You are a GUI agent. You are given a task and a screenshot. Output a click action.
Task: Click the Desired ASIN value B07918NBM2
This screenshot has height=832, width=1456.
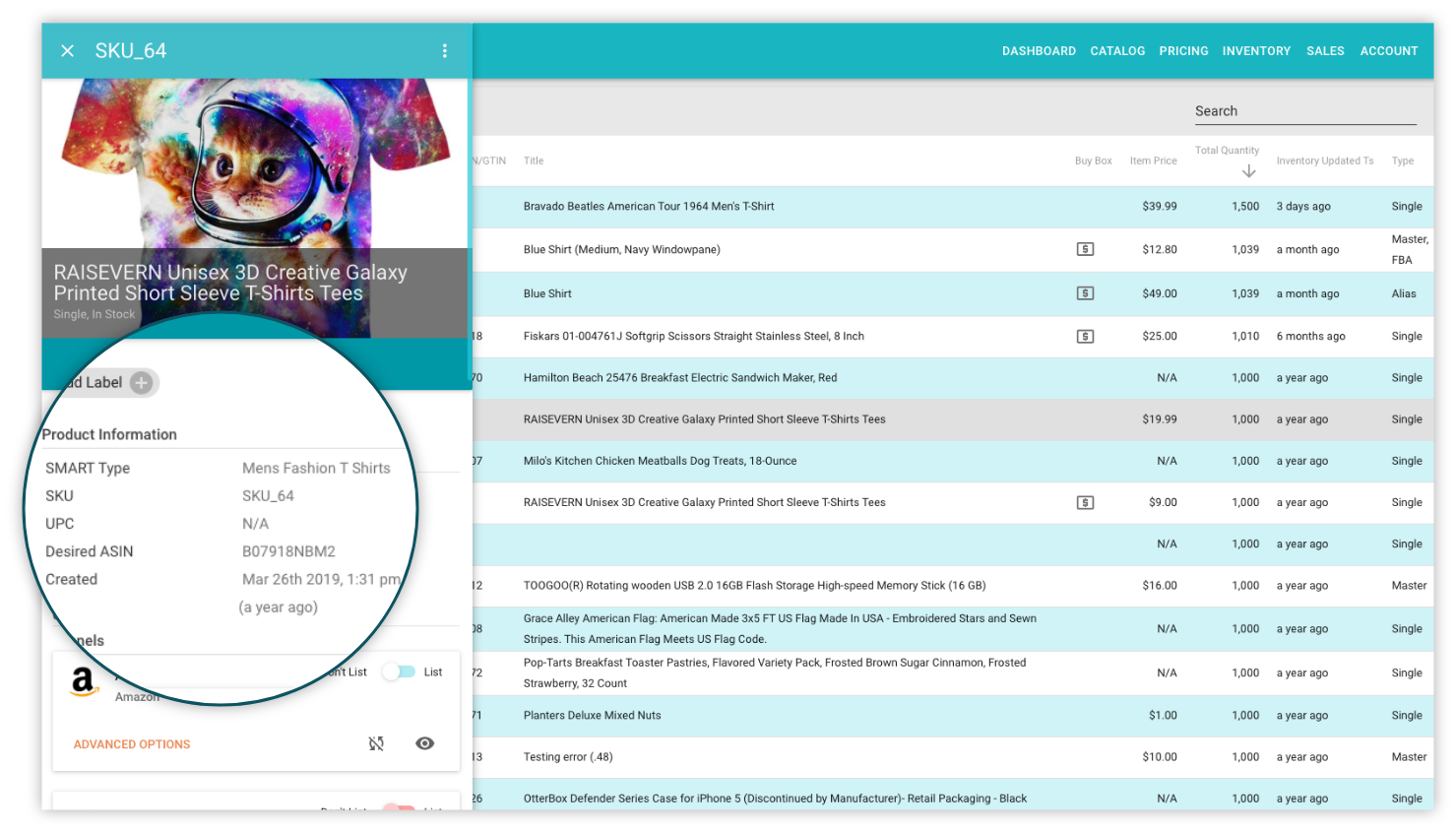[288, 551]
